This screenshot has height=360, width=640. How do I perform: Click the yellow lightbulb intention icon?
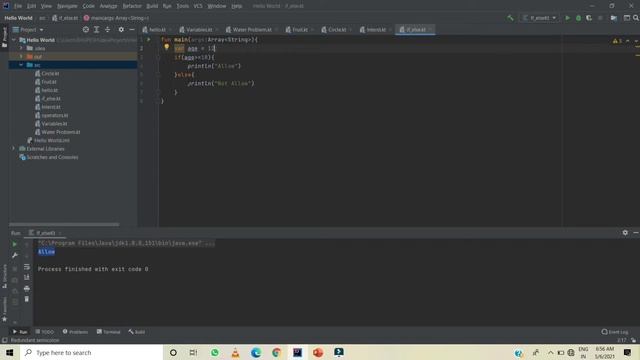(167, 47)
